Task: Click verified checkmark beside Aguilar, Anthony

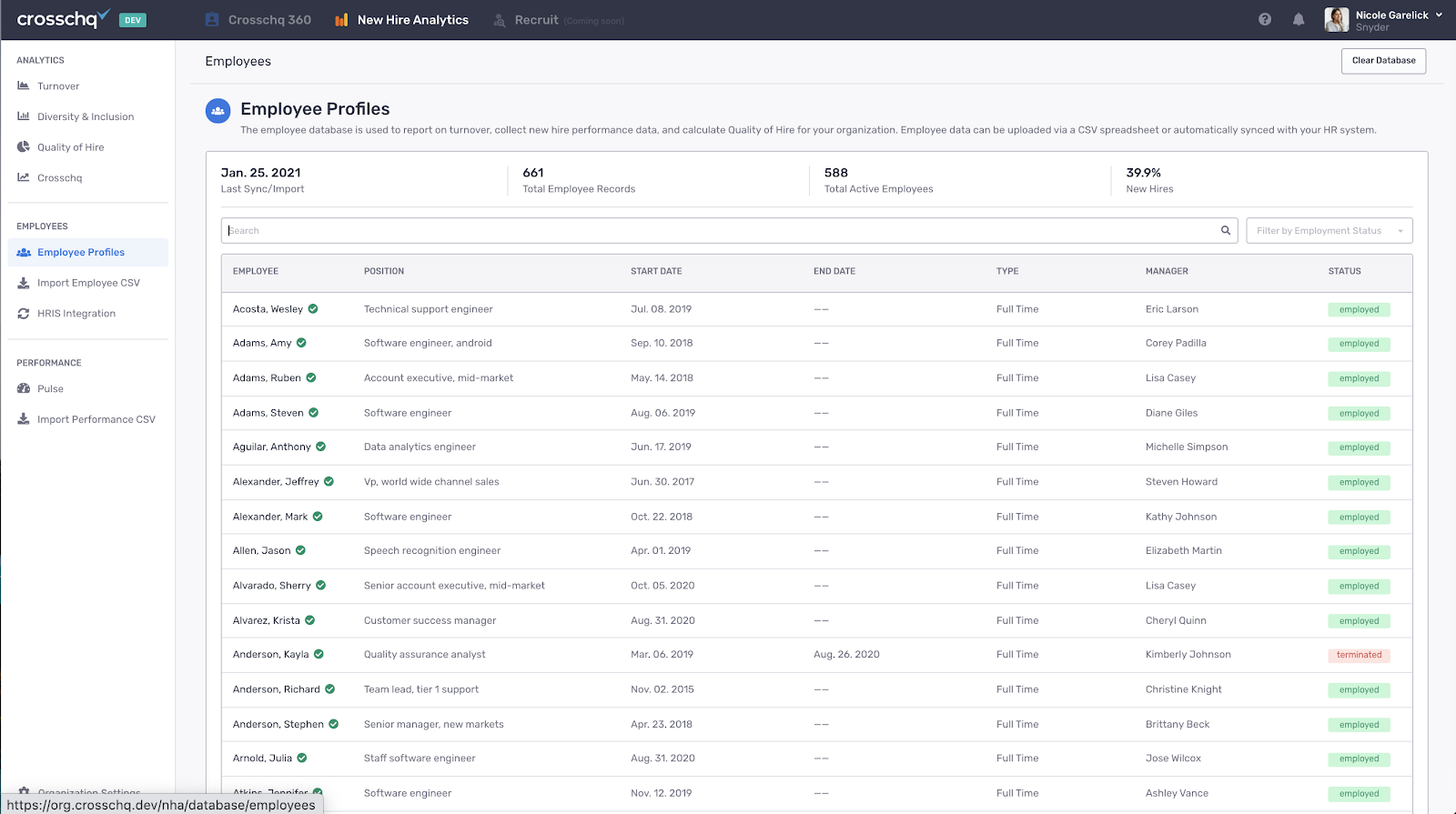Action: [321, 447]
